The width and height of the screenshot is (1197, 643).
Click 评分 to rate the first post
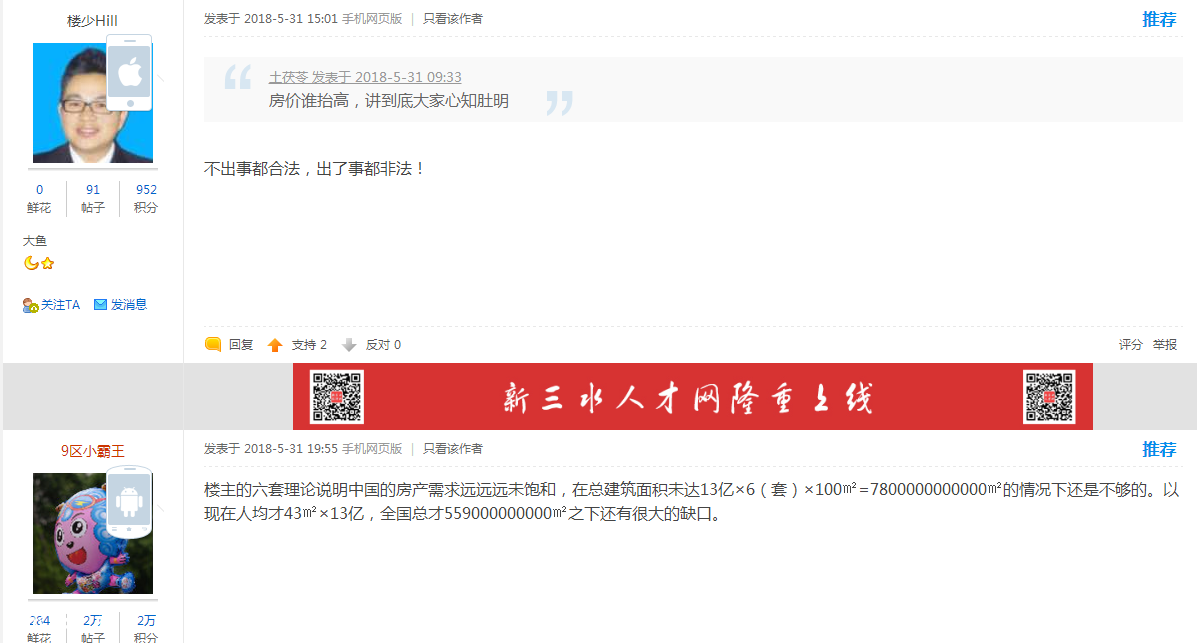1130,345
